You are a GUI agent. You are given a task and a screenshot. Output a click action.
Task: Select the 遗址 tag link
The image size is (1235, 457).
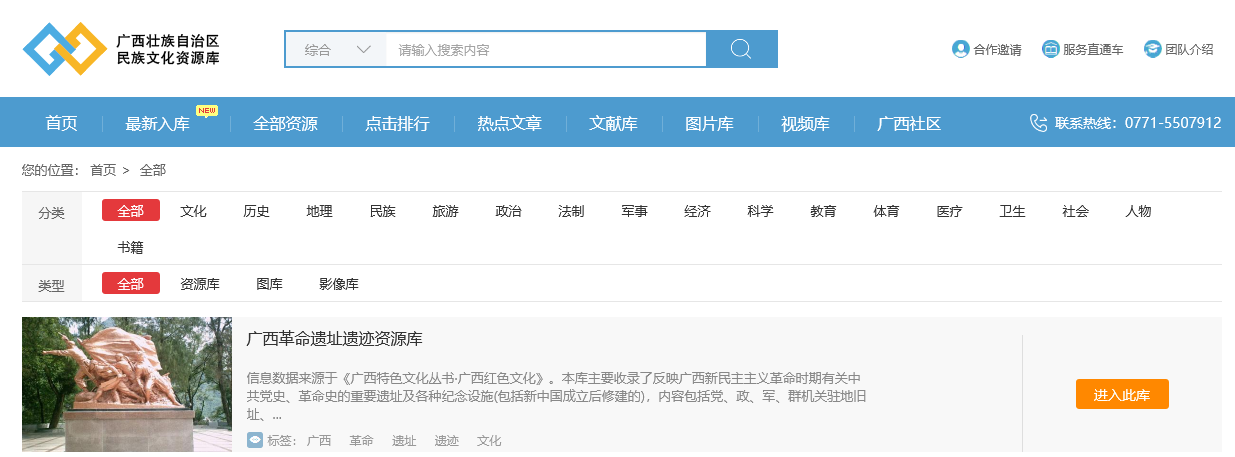(404, 441)
